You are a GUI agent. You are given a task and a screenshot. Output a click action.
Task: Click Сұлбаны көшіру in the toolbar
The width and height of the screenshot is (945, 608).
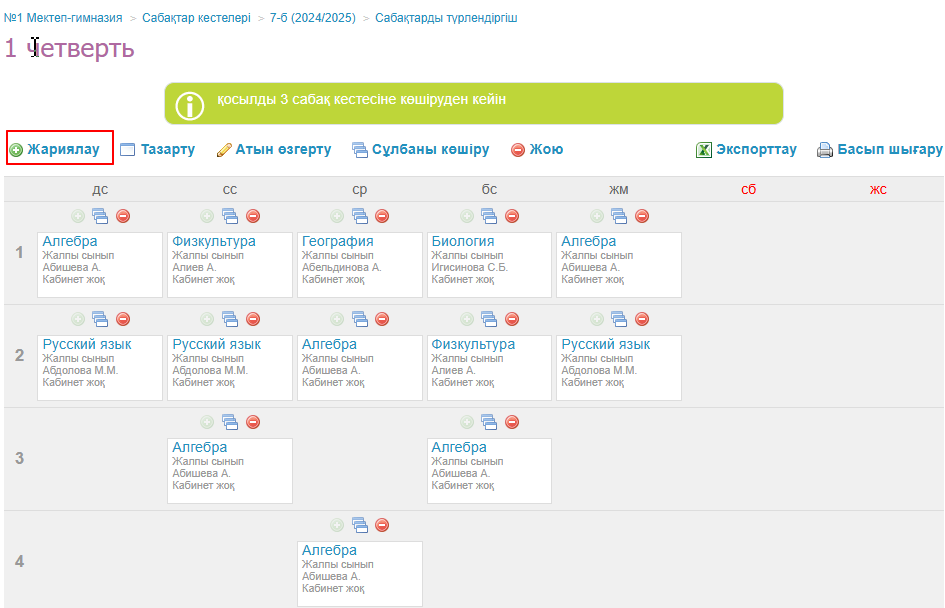[421, 150]
